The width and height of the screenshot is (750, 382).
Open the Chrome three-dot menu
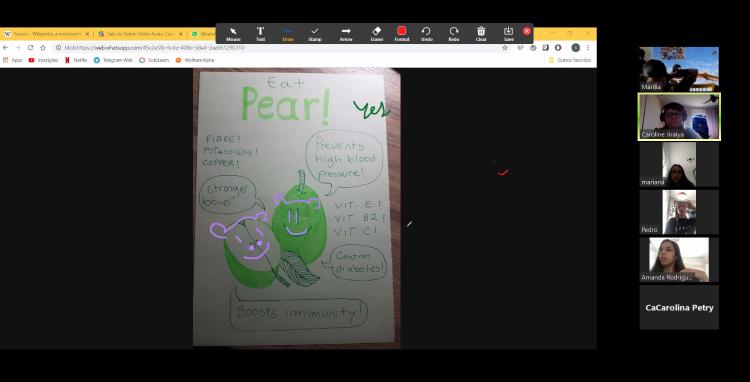(588, 48)
